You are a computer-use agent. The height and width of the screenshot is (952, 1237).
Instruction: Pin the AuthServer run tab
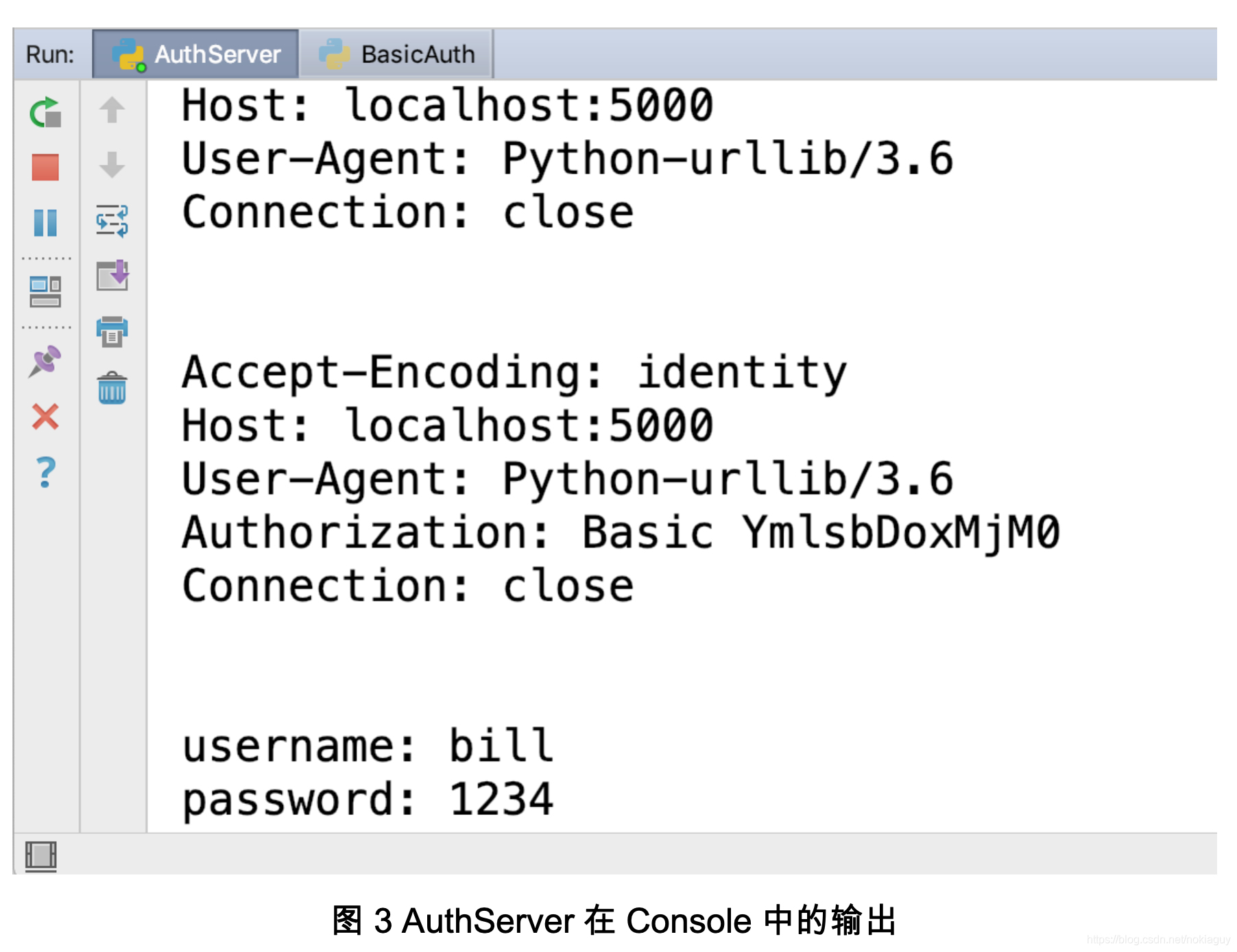click(44, 364)
